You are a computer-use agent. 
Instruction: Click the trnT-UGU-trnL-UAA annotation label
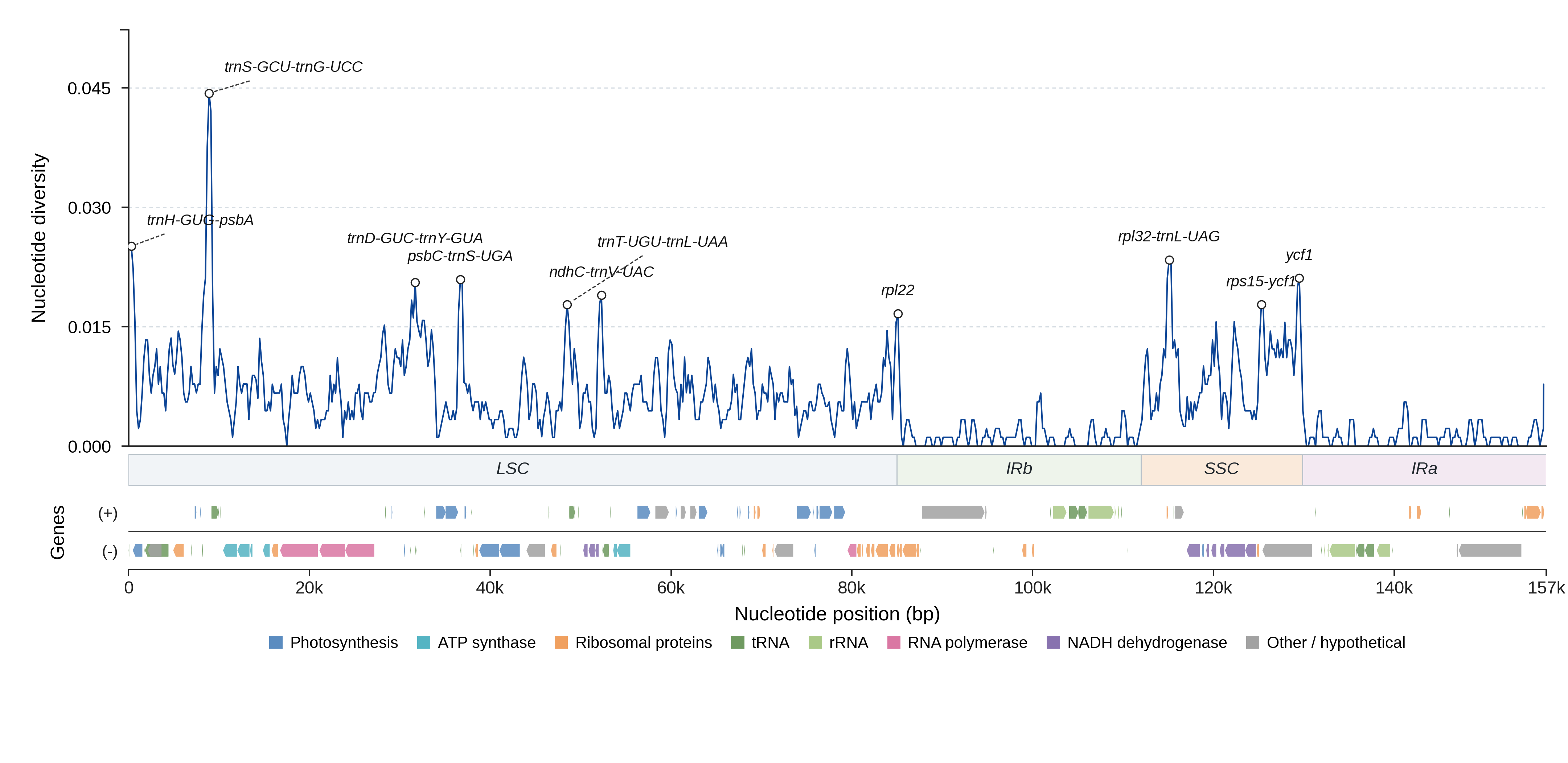click(x=663, y=242)
